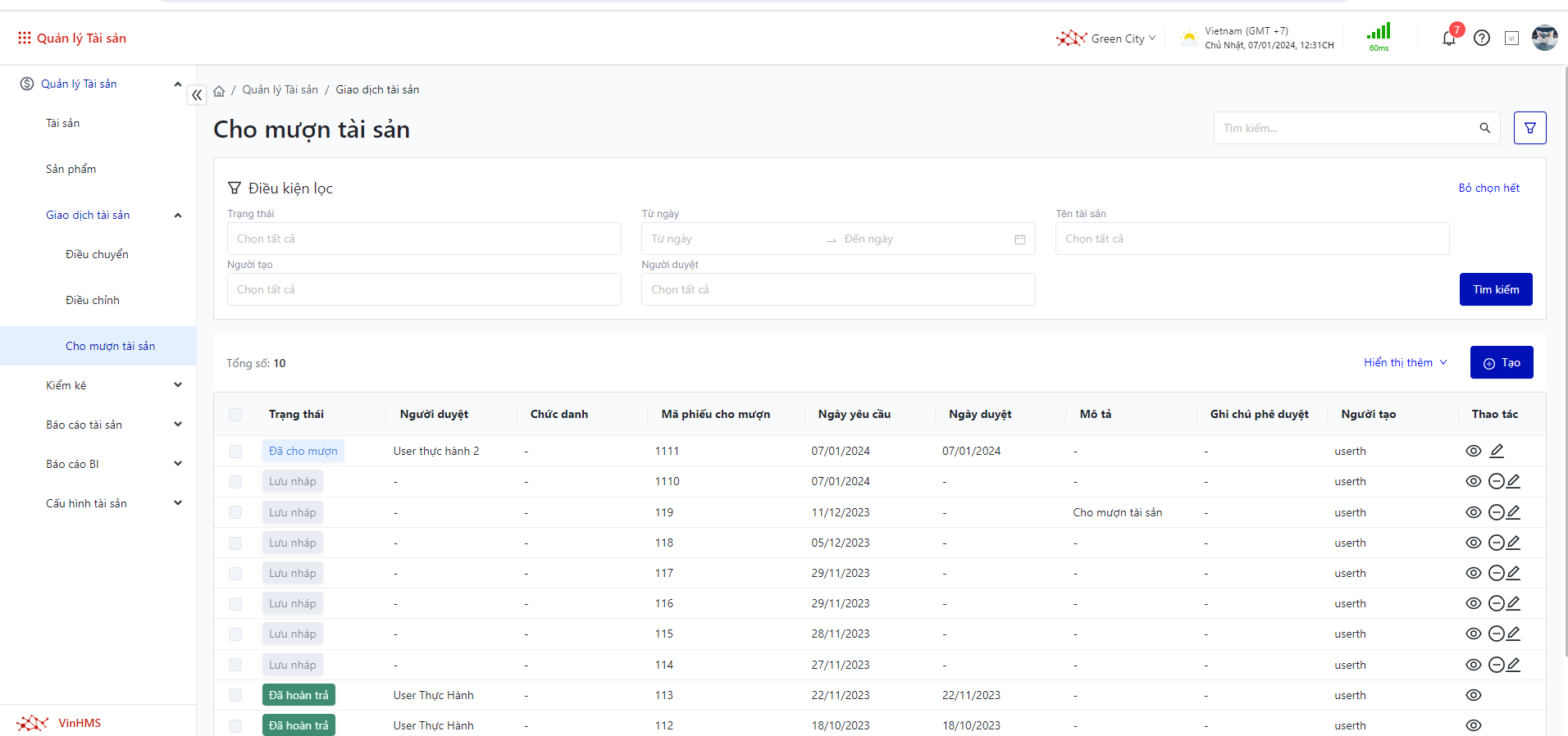Screen dimensions: 1568x736
Task: Select Sản phẩm menu item
Action: (x=71, y=169)
